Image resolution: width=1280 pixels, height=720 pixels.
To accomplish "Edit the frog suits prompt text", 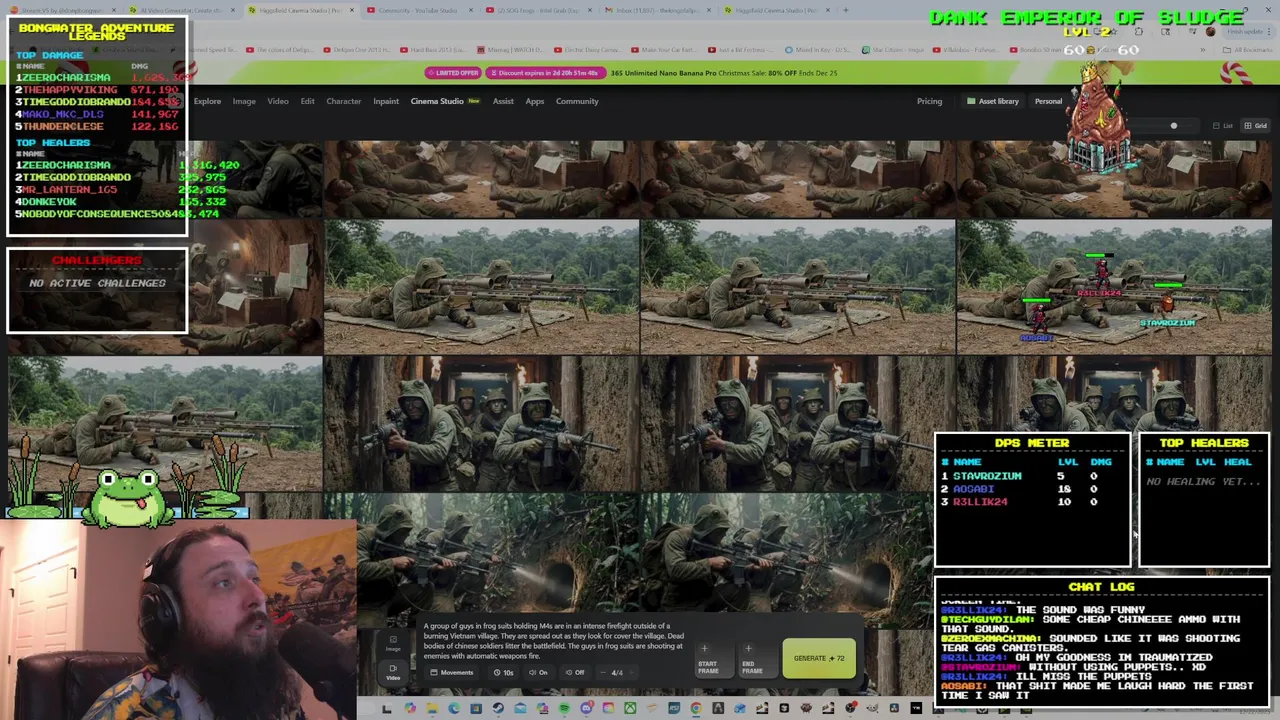I will [553, 641].
